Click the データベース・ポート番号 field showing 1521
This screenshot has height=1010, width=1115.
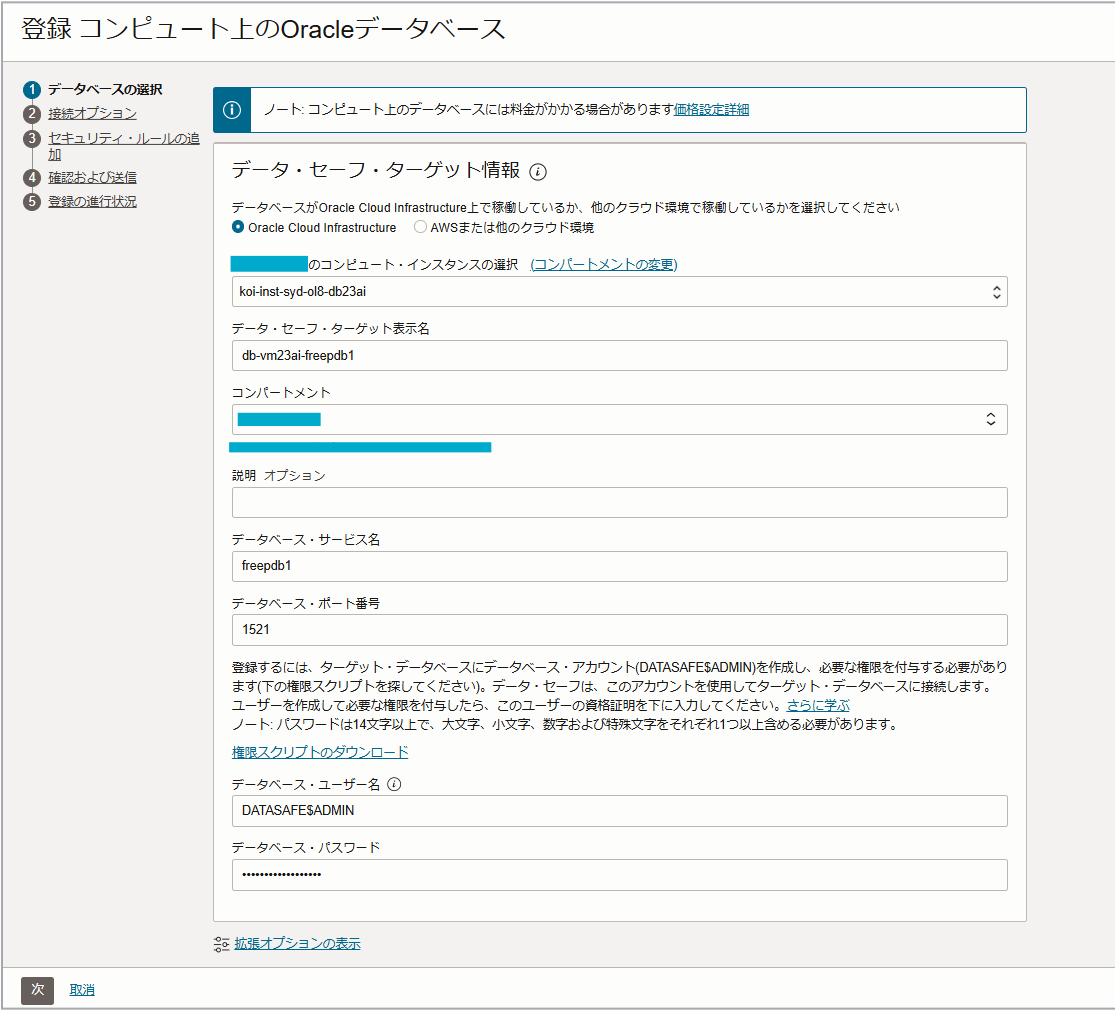click(x=617, y=630)
